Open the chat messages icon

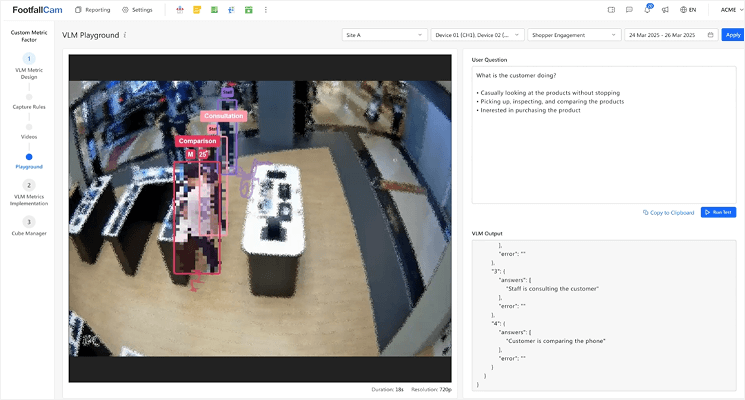tap(629, 10)
